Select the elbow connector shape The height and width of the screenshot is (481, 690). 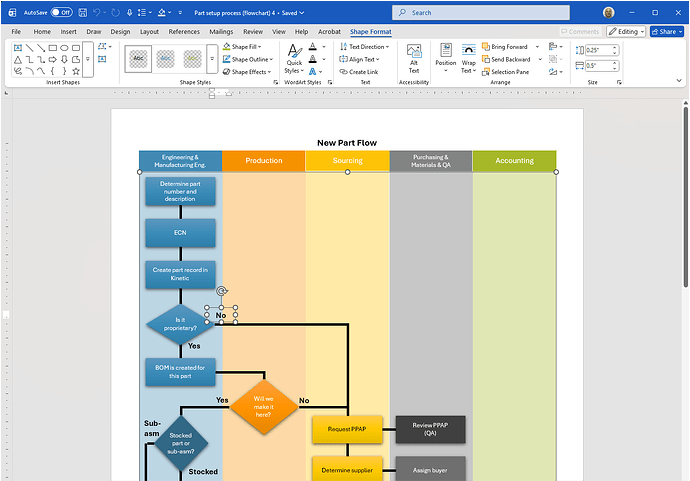29,59
